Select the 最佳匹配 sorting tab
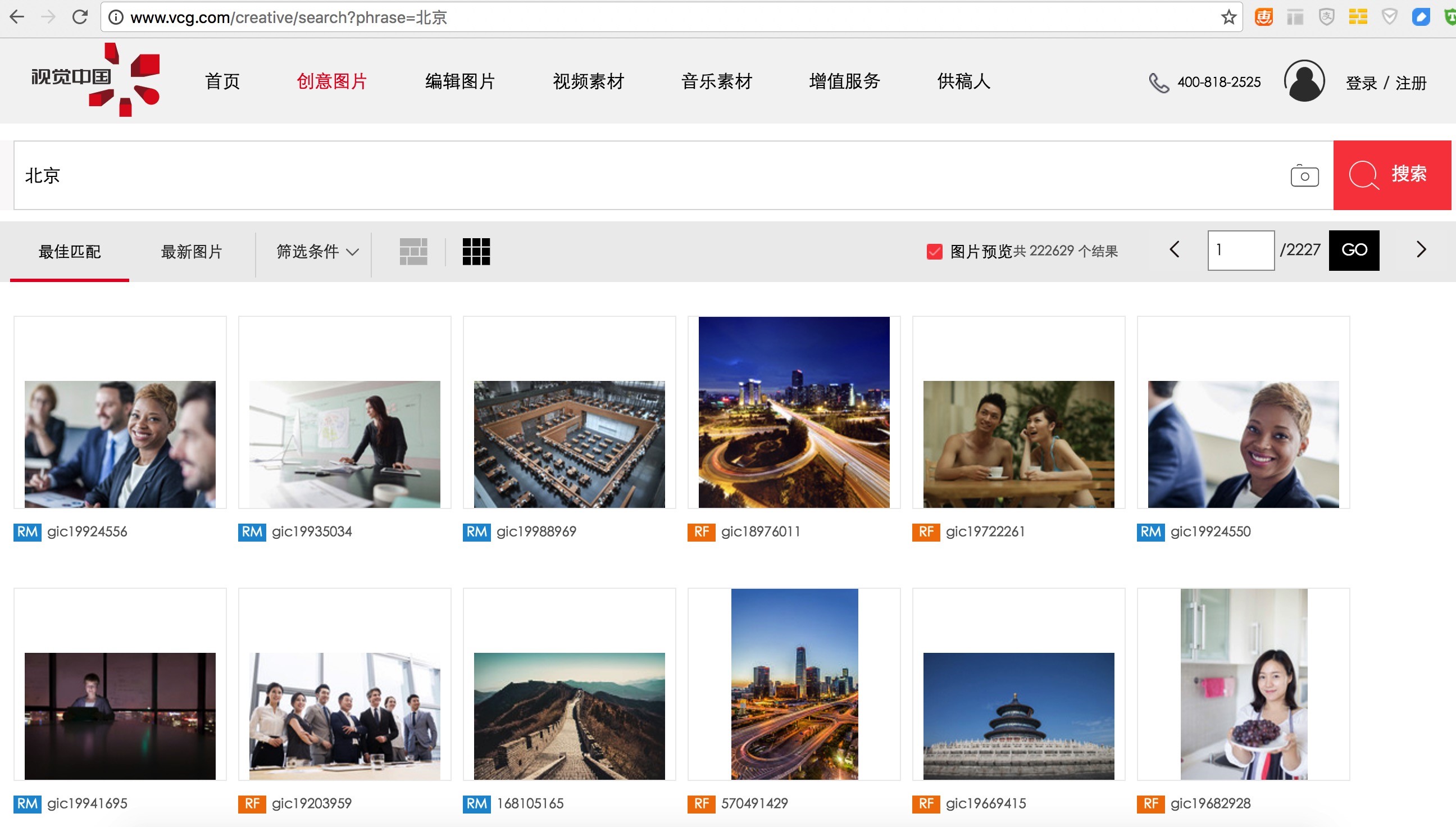This screenshot has height=827, width=1456. coord(69,251)
